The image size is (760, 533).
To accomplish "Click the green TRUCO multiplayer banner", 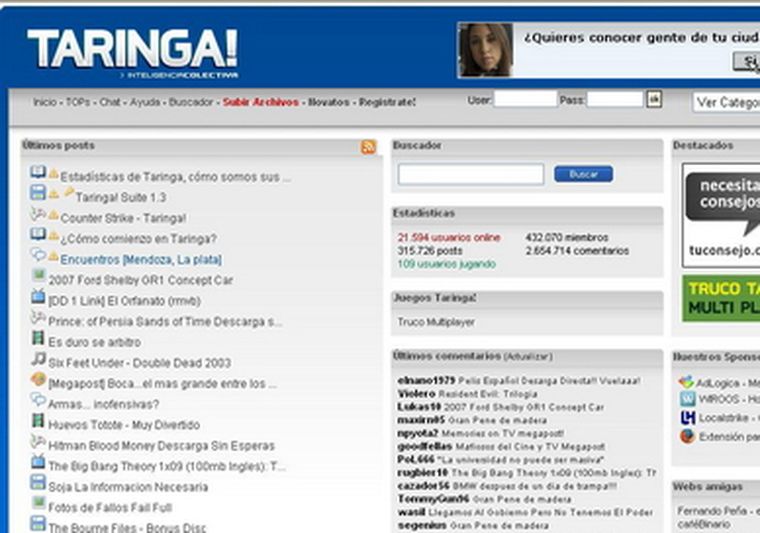I will (721, 298).
